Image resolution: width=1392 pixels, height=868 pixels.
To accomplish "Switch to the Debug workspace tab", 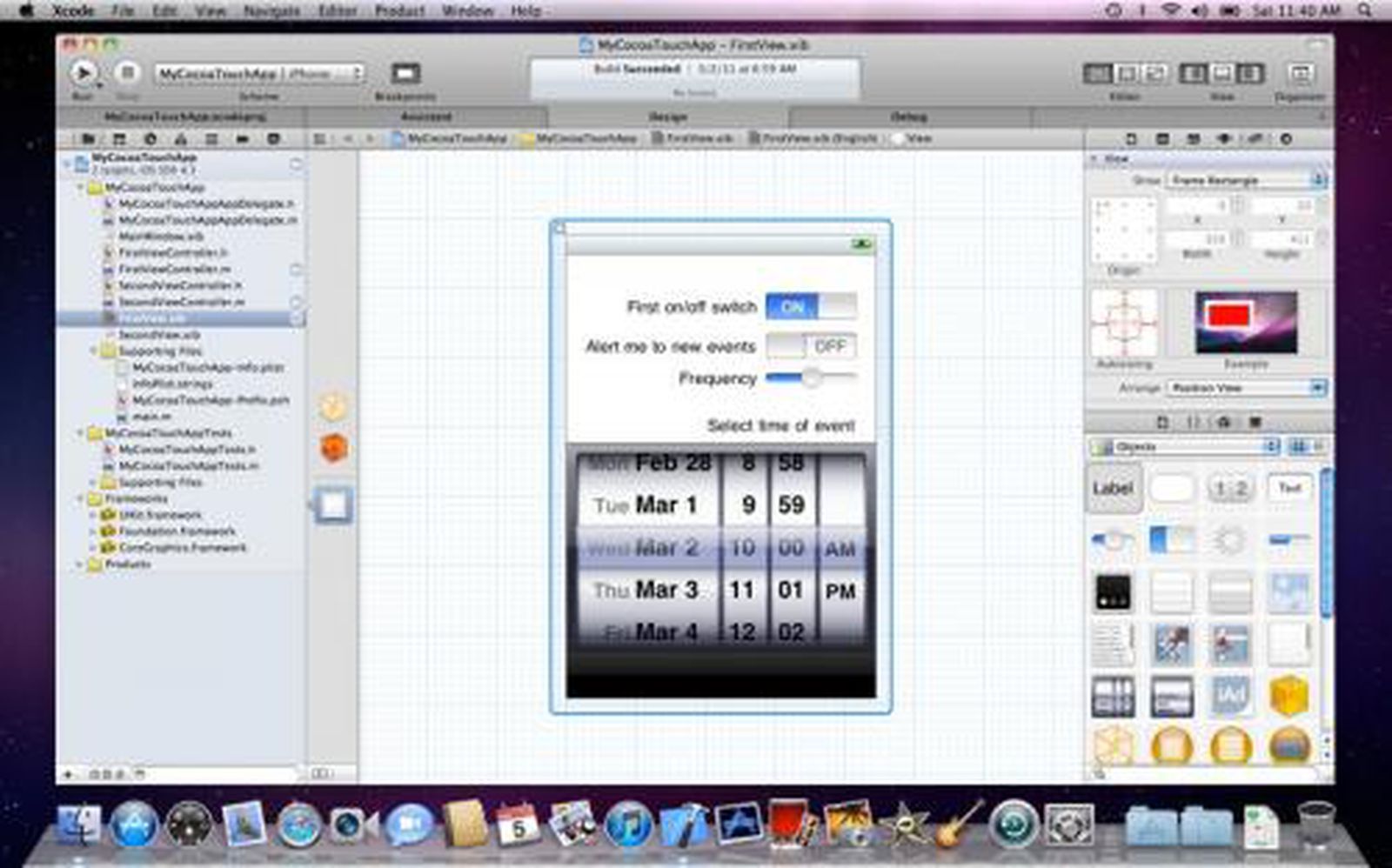I will (x=907, y=116).
